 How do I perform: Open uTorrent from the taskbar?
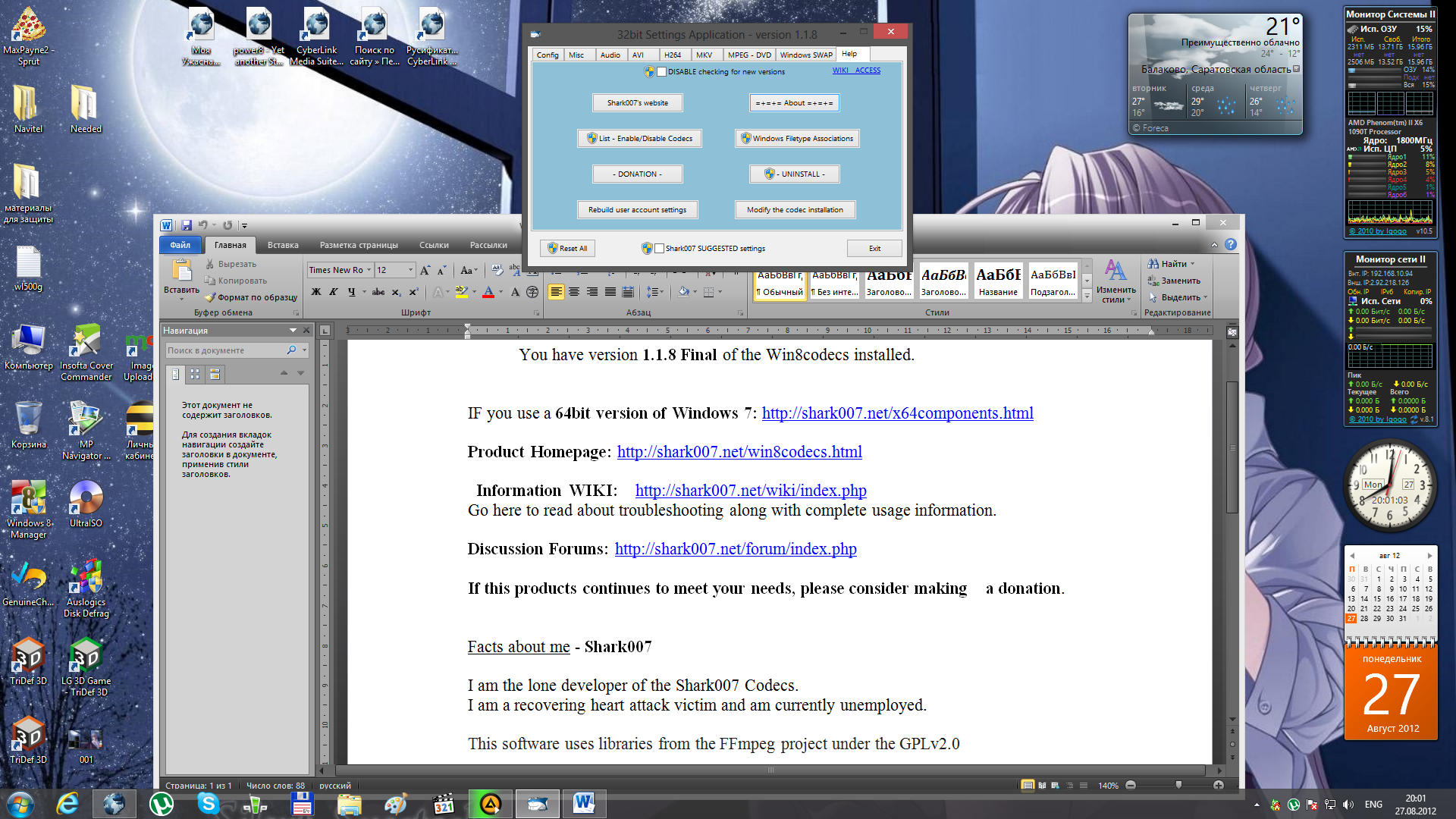point(161,803)
